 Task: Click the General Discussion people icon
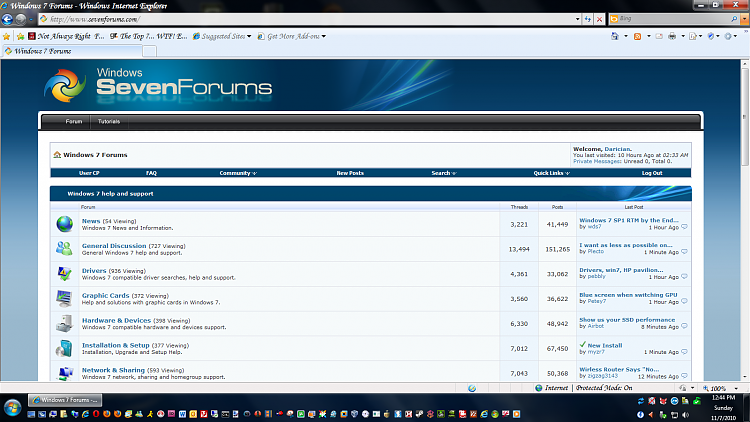point(64,248)
